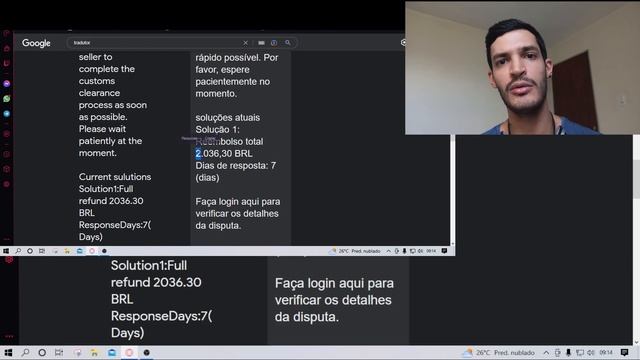Click OBS icon in the small overlaid taskbar
The width and height of the screenshot is (640, 360).
tap(104, 251)
